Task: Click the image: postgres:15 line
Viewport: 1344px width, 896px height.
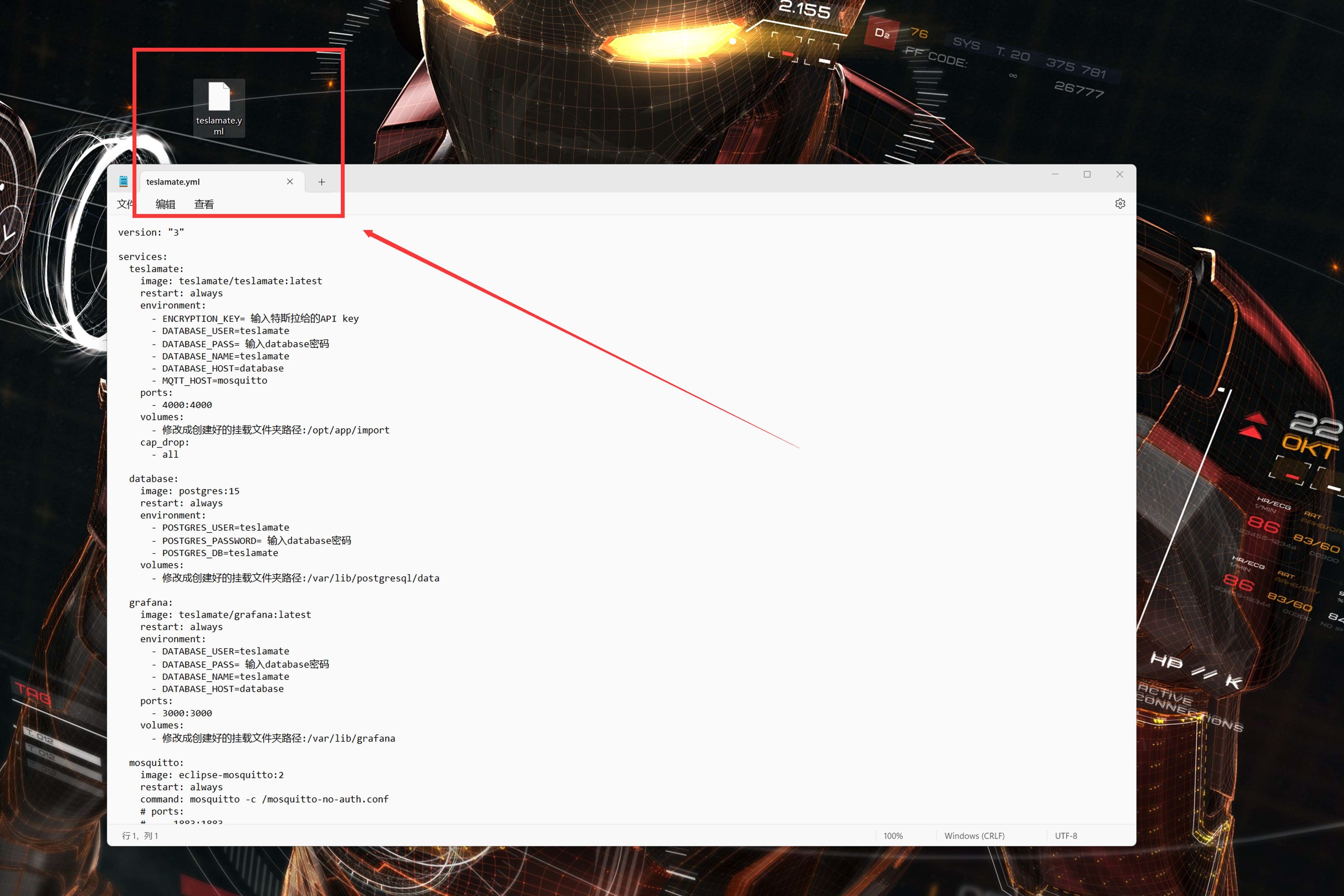Action: point(190,491)
